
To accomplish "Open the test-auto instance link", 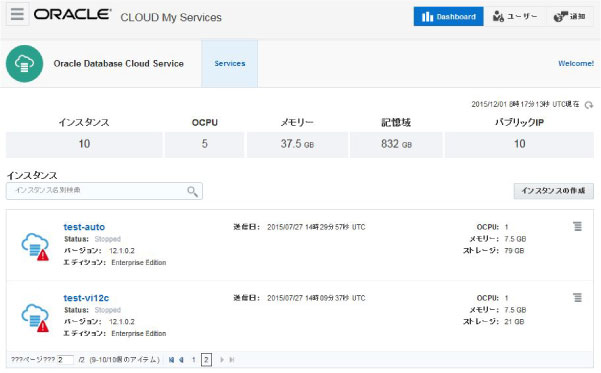I will (x=84, y=227).
